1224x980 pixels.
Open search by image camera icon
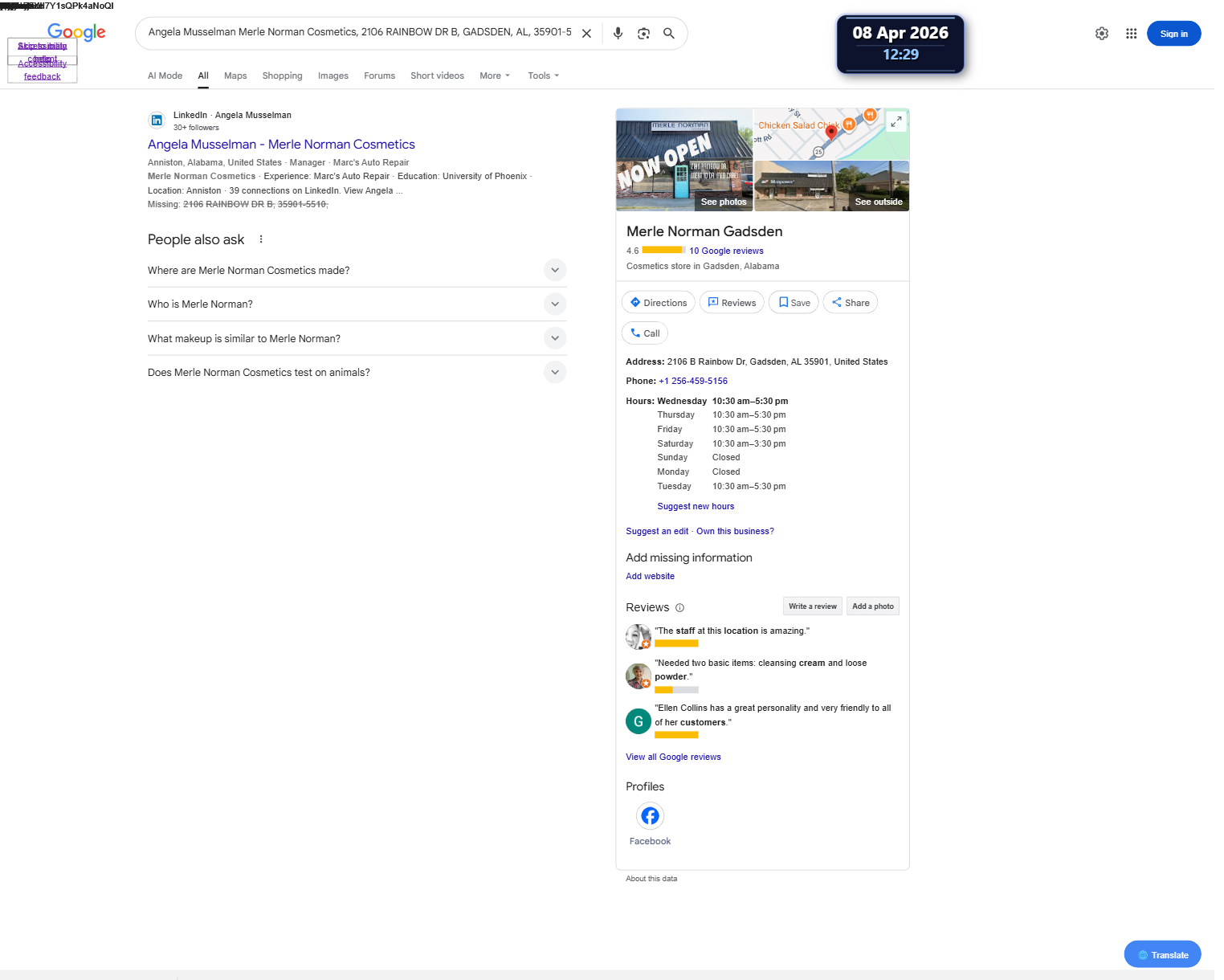coord(643,34)
